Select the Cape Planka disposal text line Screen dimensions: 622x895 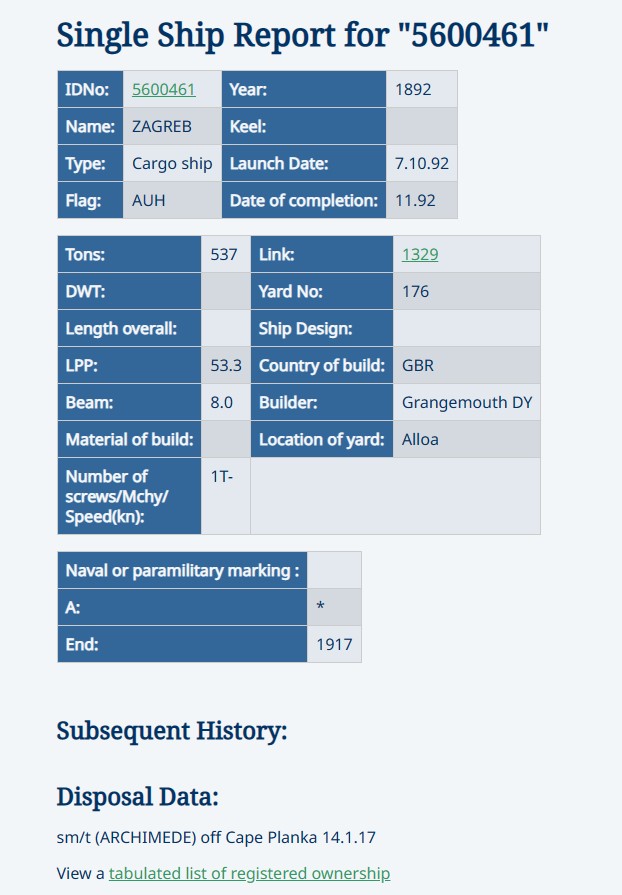216,837
